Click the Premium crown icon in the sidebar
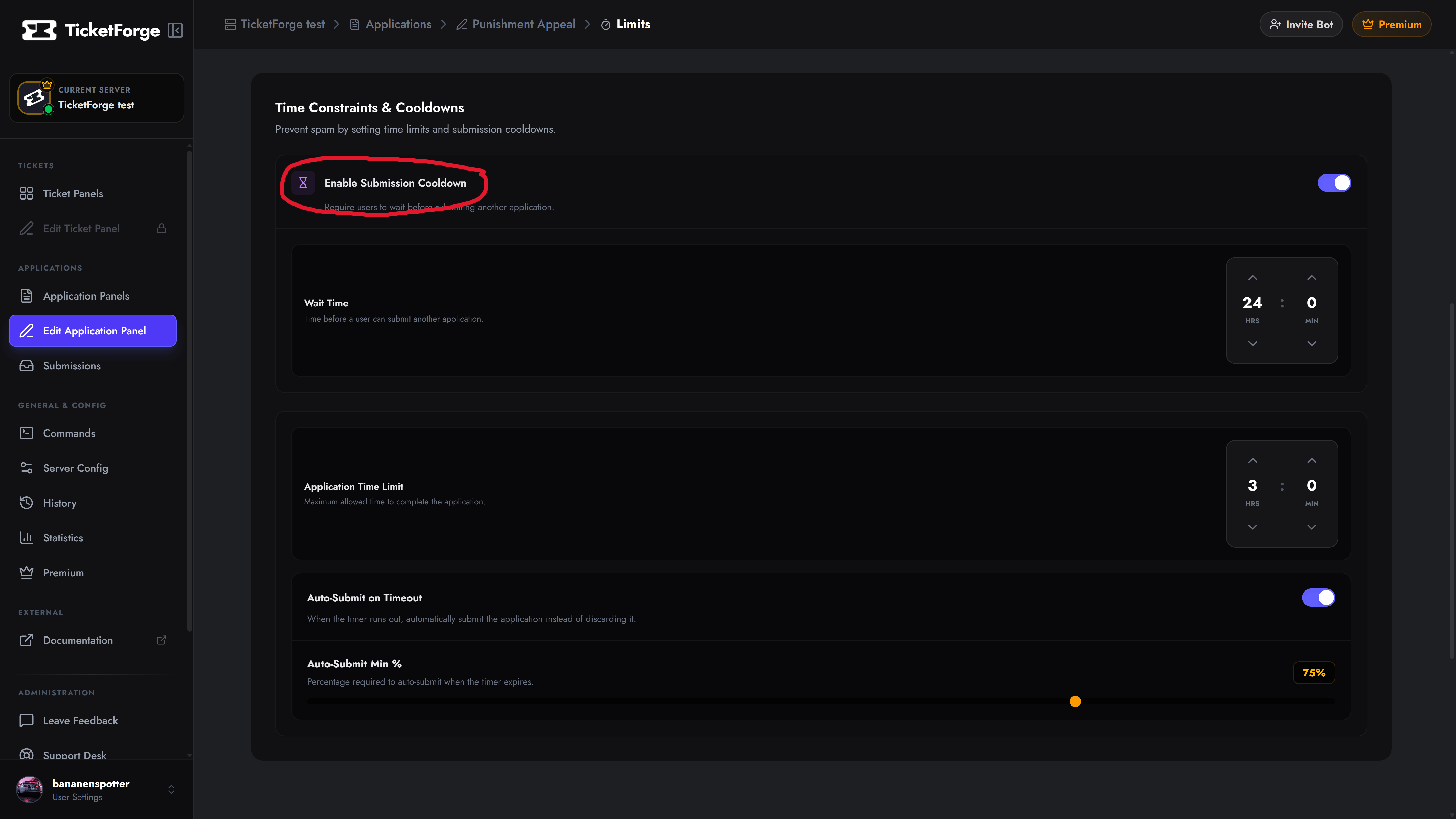Image resolution: width=1456 pixels, height=819 pixels. [27, 573]
